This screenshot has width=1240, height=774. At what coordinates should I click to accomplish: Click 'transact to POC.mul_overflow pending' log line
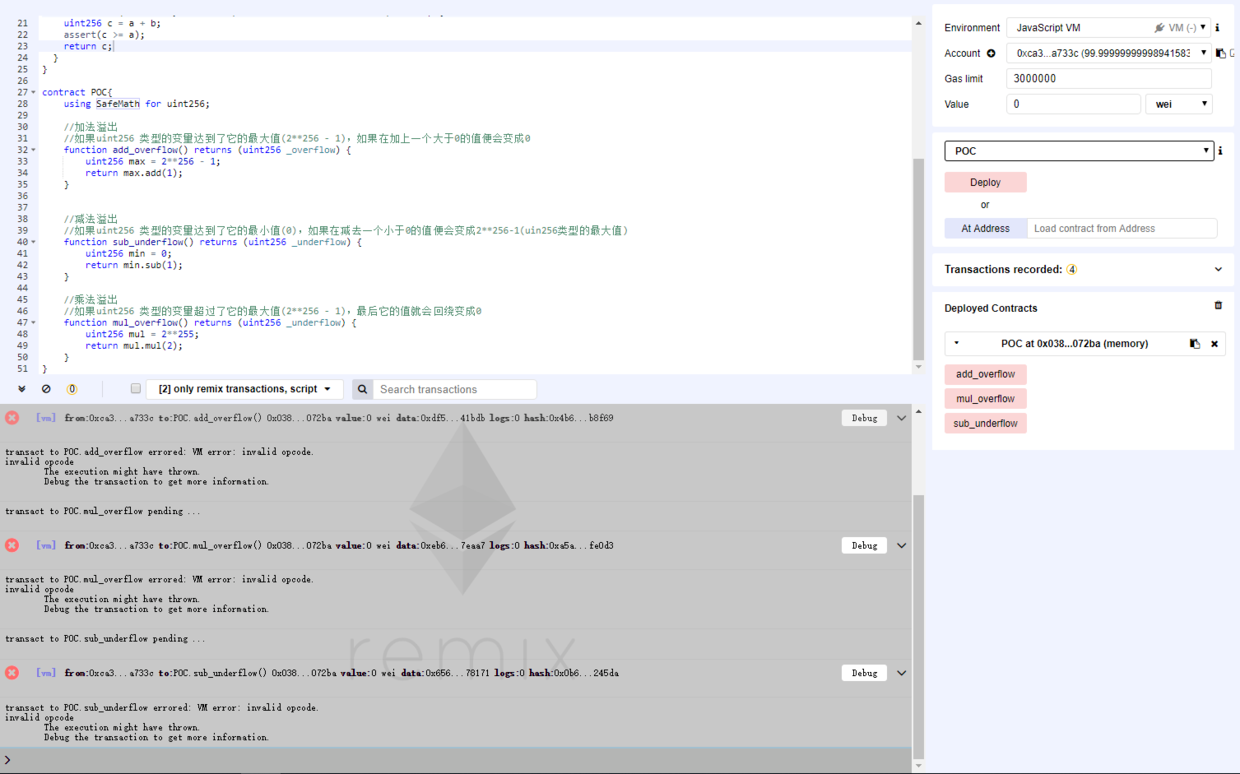point(102,511)
